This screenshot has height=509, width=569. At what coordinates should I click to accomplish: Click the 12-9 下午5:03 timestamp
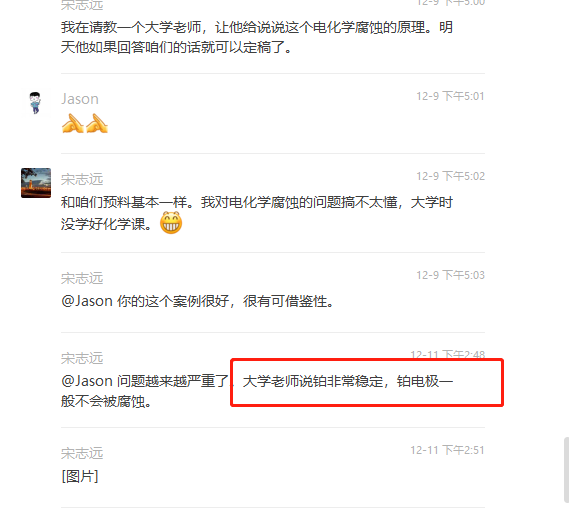pyautogui.click(x=450, y=275)
